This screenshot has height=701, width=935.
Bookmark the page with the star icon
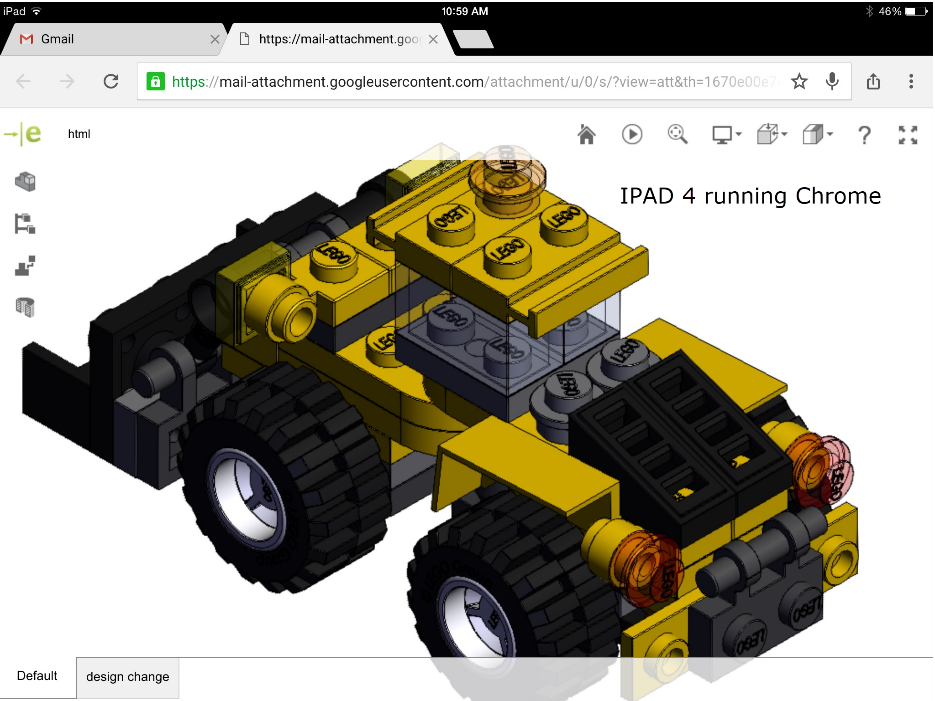(799, 82)
